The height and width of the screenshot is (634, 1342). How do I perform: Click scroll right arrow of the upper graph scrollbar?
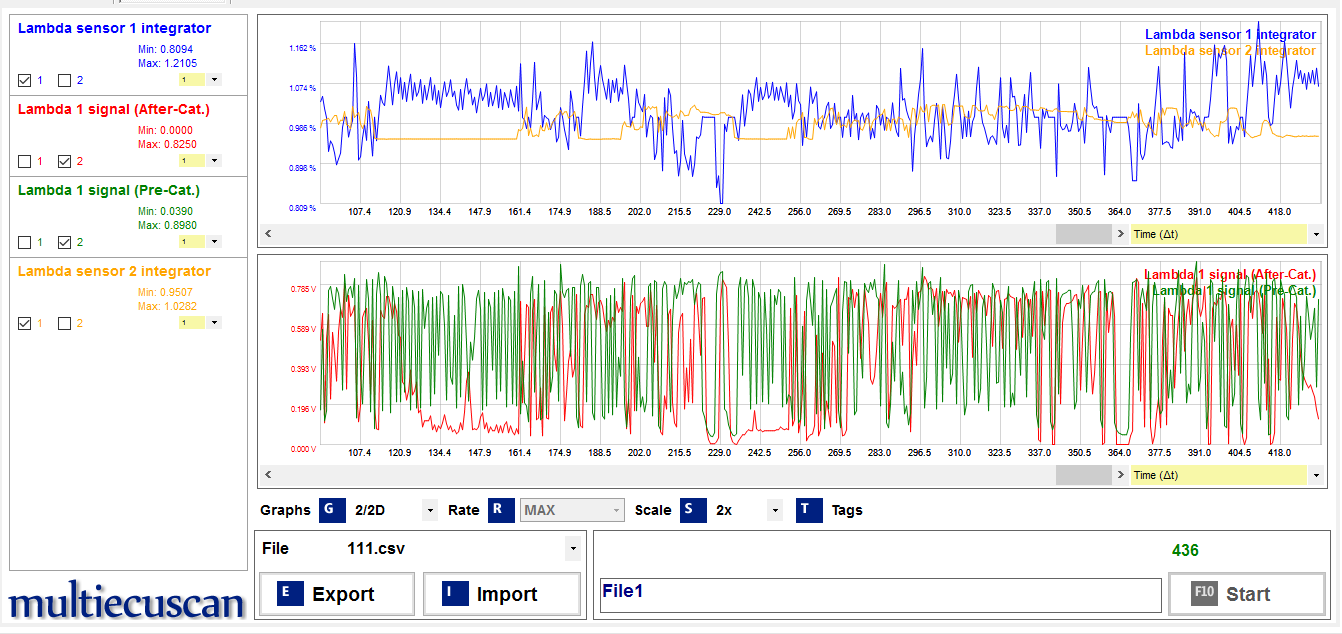tap(1120, 234)
